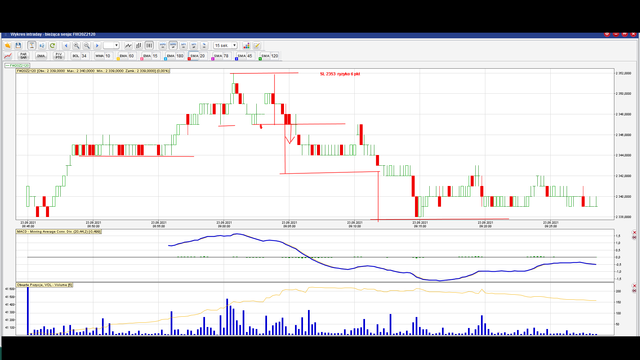Pick the pink color swatch under EMA 15

coord(142,59)
